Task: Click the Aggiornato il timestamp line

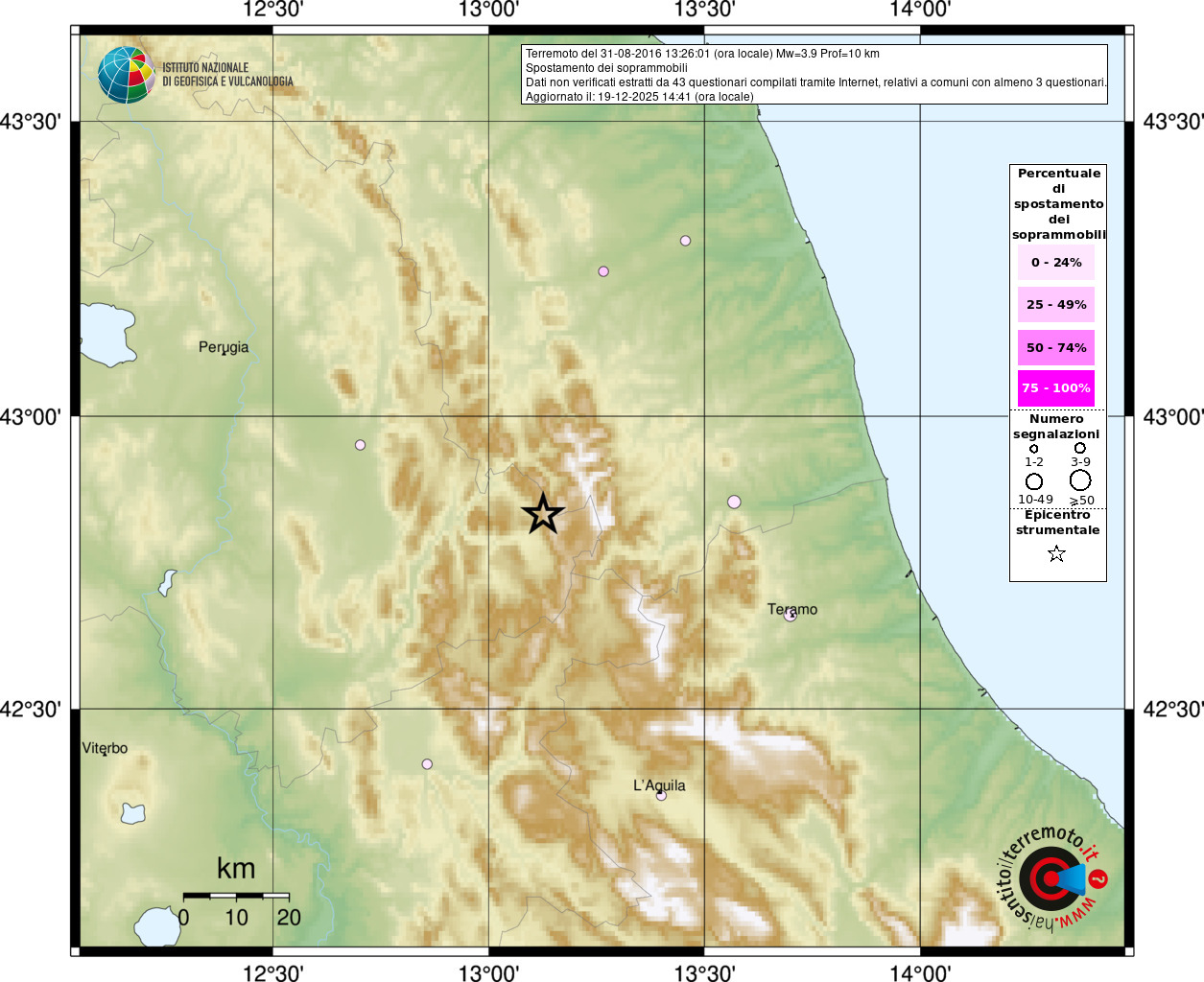Action: (x=639, y=97)
